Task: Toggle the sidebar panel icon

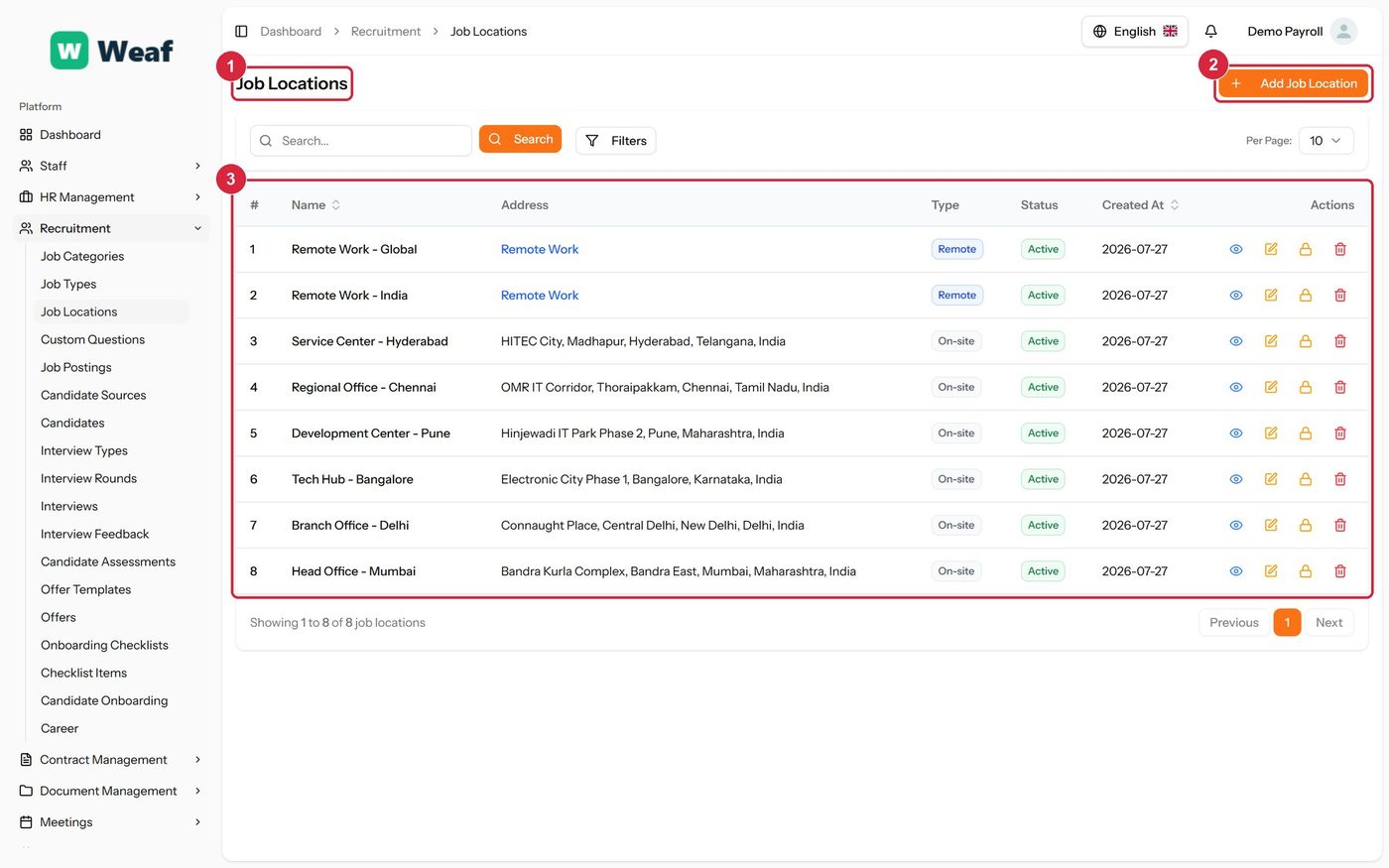Action: 241,32
